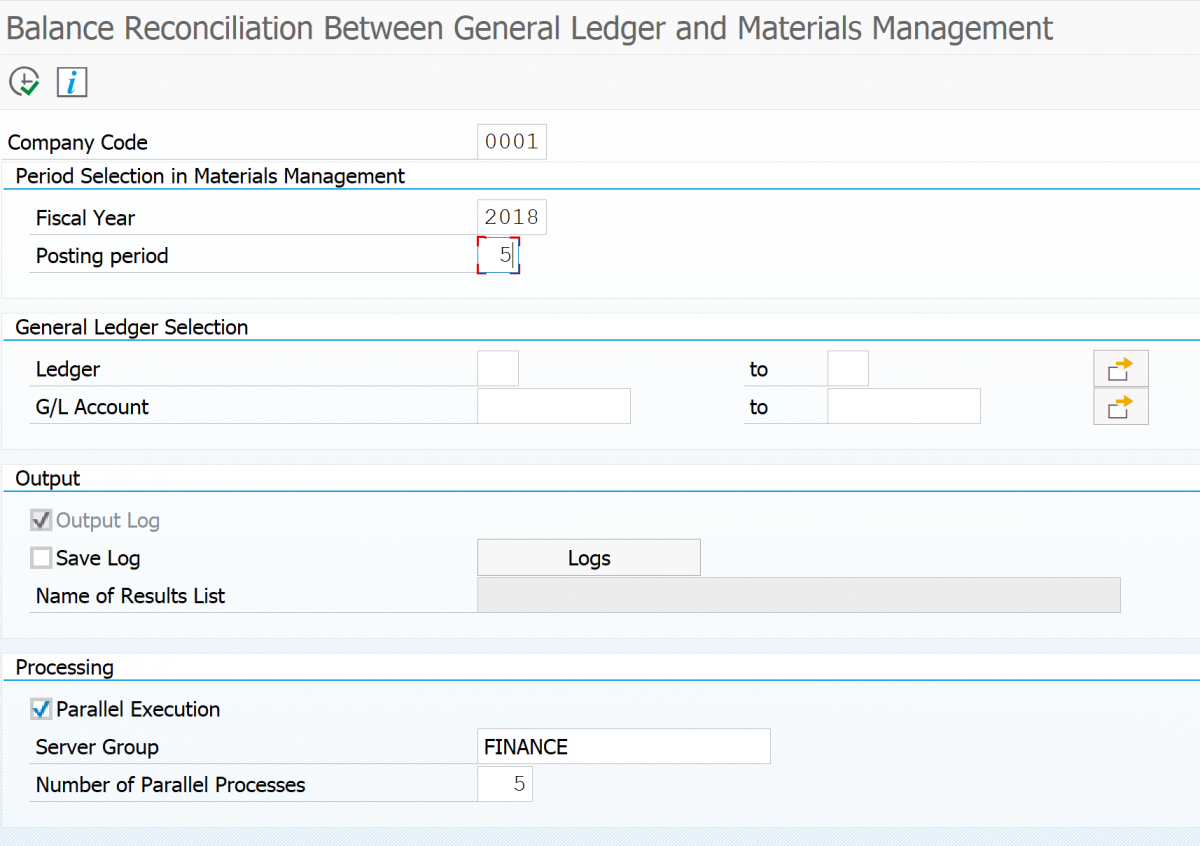The height and width of the screenshot is (846, 1200).
Task: Disable the Parallel Execution checkbox
Action: pyautogui.click(x=42, y=709)
